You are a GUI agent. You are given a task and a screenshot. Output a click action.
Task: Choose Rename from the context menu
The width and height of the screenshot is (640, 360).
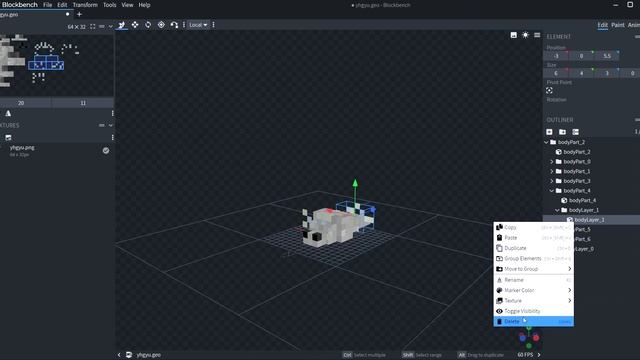[533, 280]
